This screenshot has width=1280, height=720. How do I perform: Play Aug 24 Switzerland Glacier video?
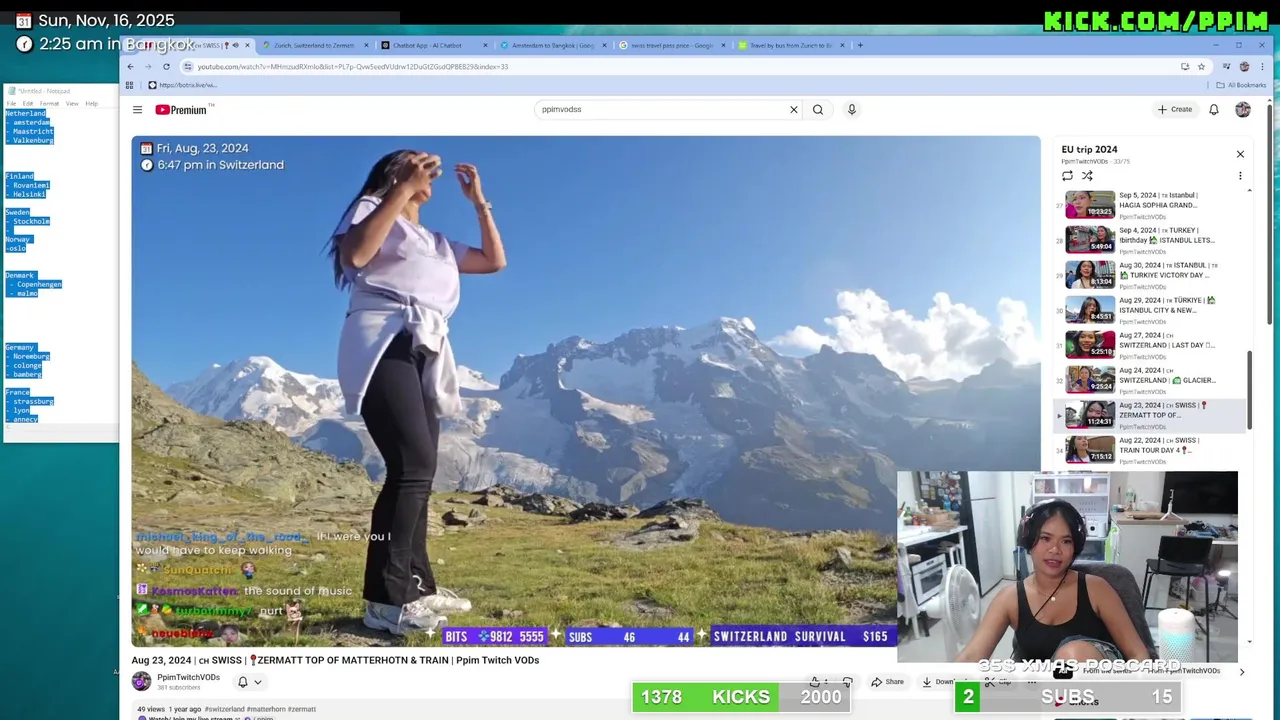[1150, 380]
